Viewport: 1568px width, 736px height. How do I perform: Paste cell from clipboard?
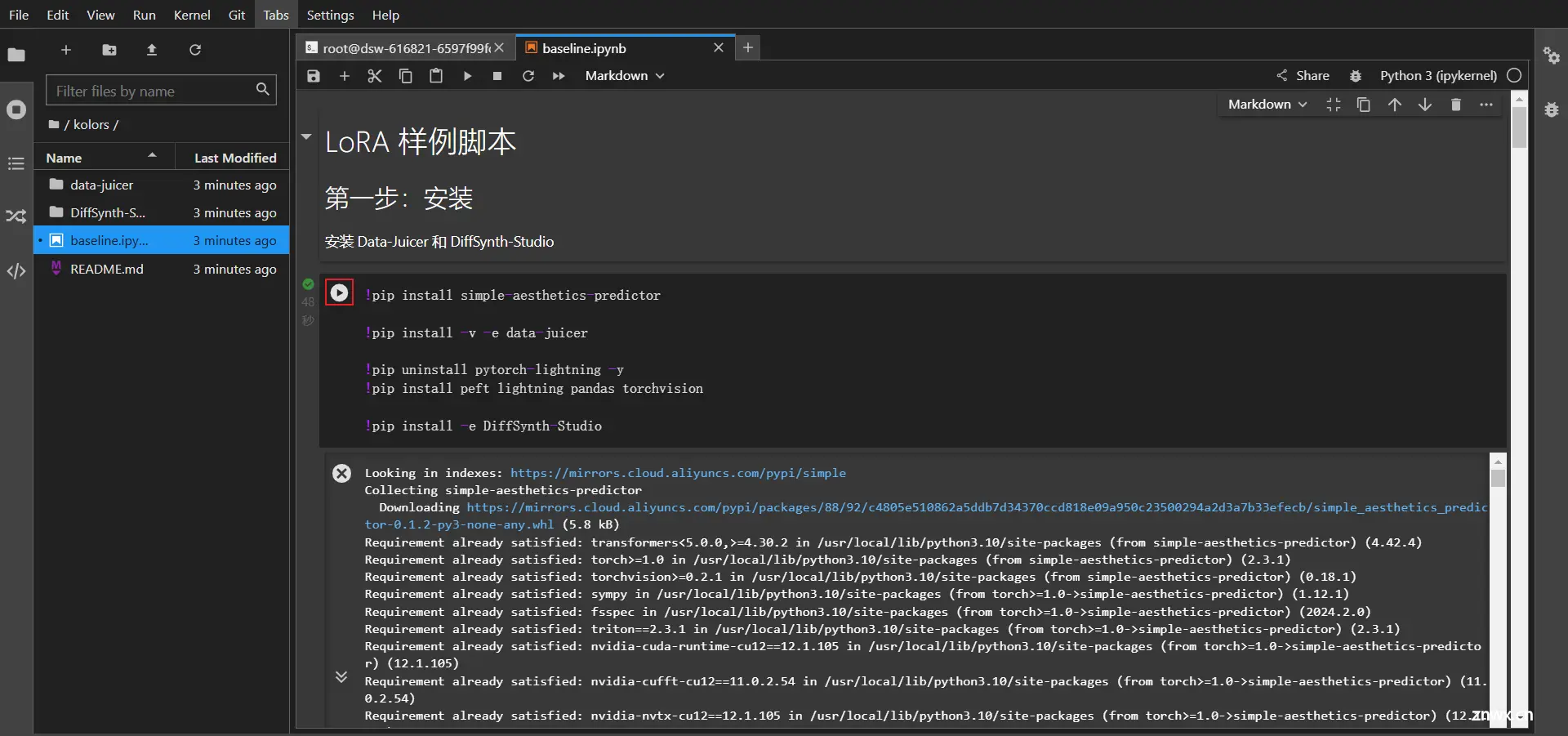coord(436,76)
